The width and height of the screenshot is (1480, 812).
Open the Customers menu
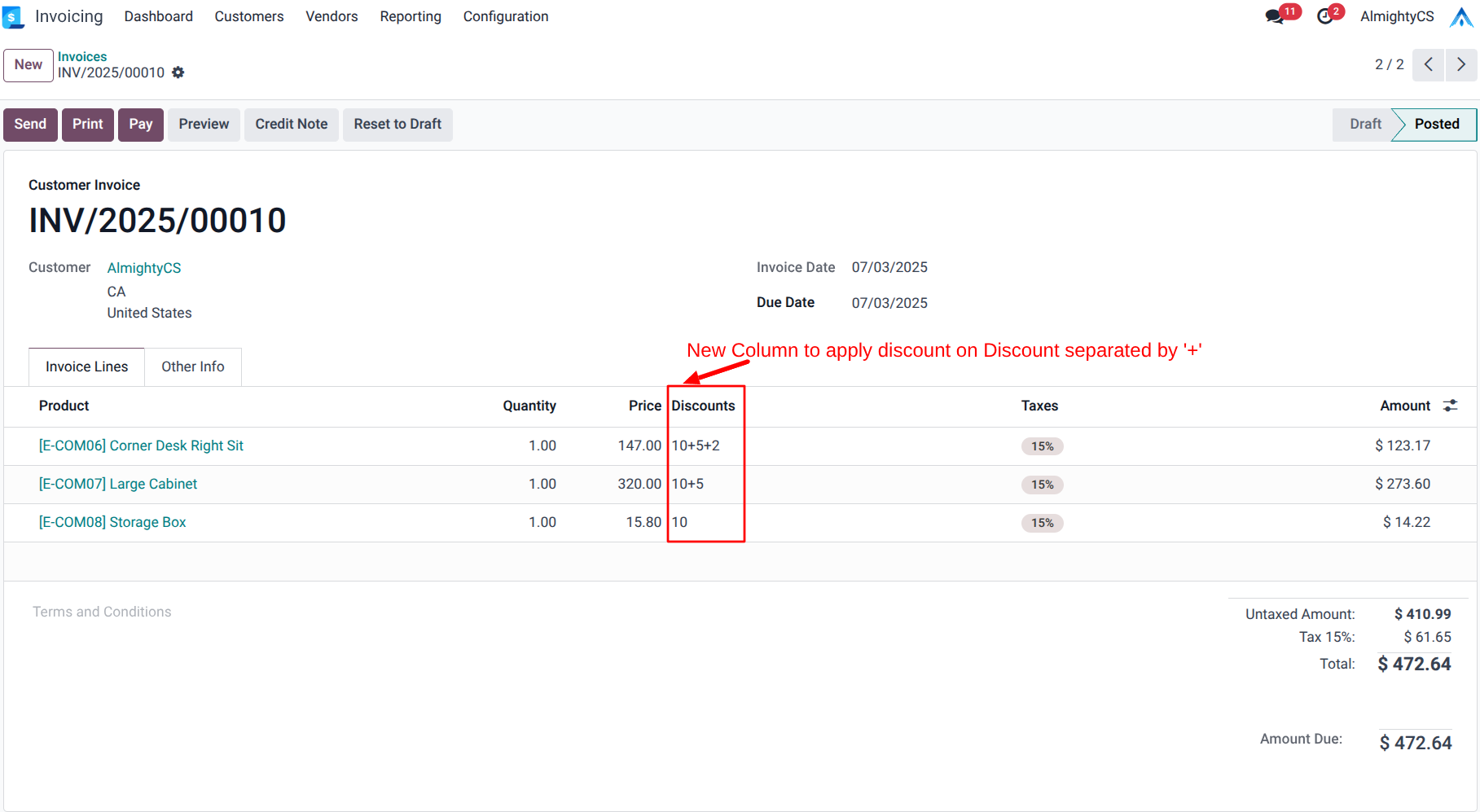(x=249, y=16)
